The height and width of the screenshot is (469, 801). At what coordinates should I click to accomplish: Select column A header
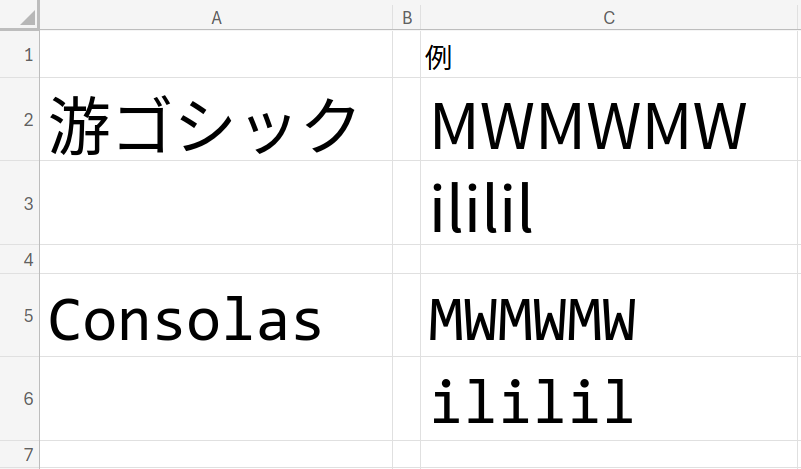[216, 17]
